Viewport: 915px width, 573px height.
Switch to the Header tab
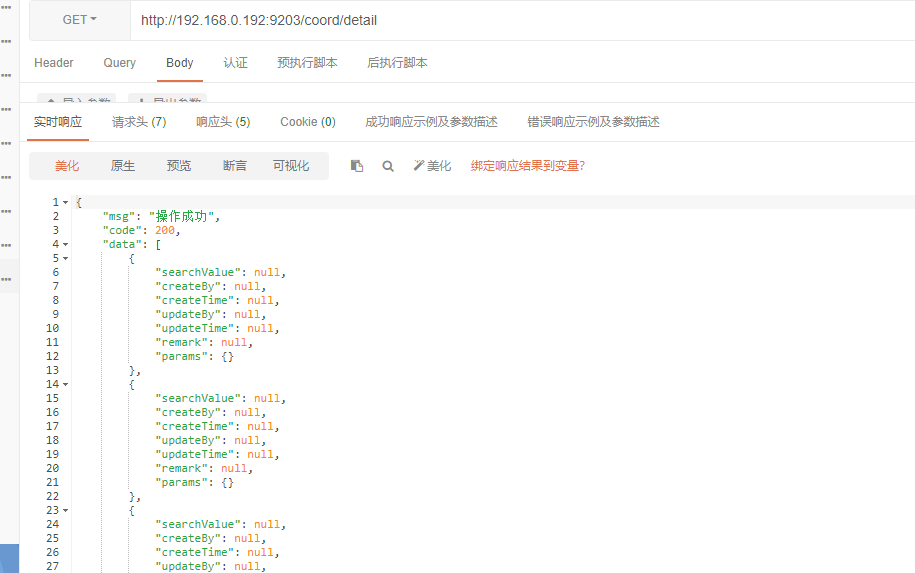54,63
